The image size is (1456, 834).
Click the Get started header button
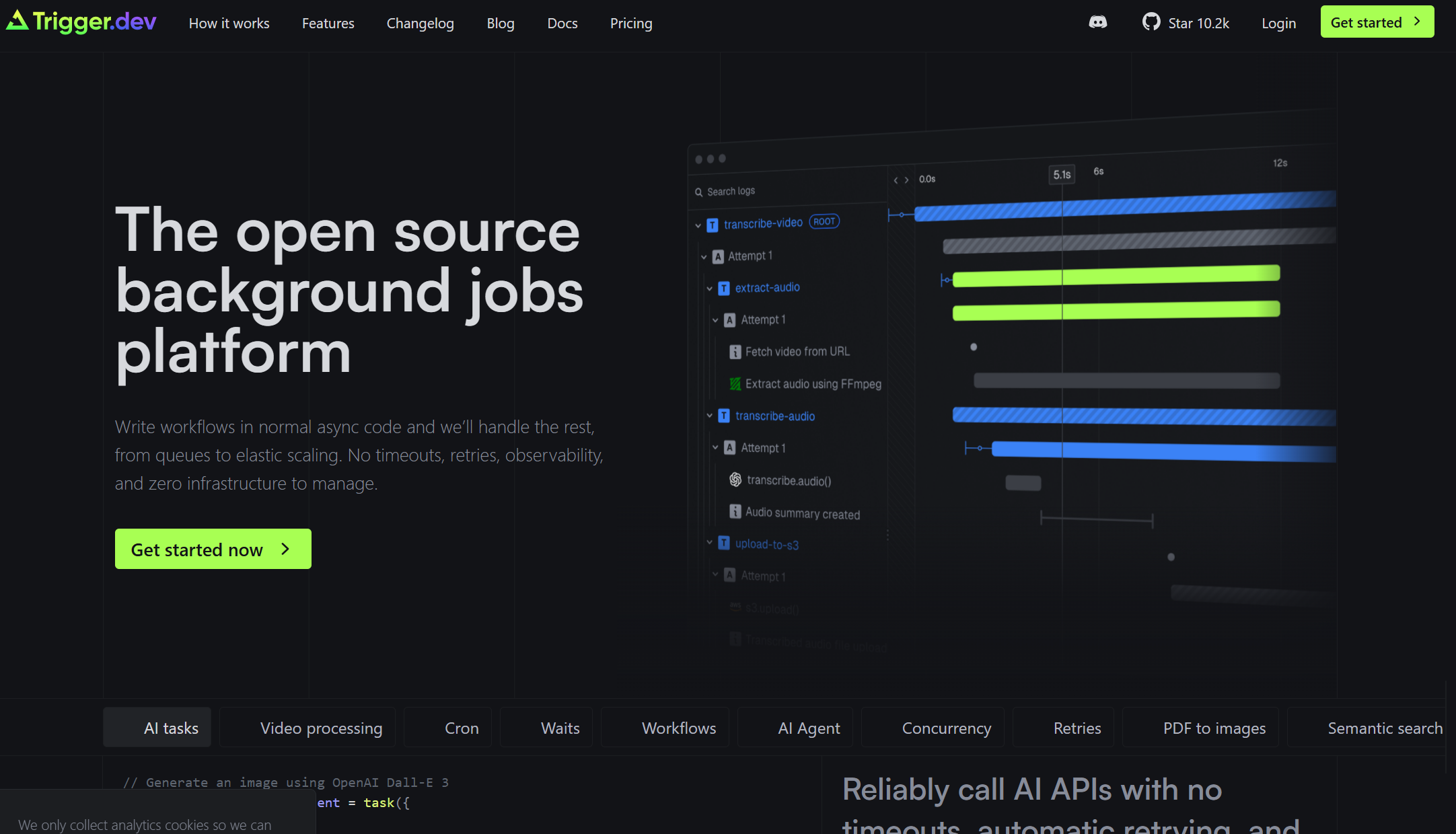(1377, 22)
